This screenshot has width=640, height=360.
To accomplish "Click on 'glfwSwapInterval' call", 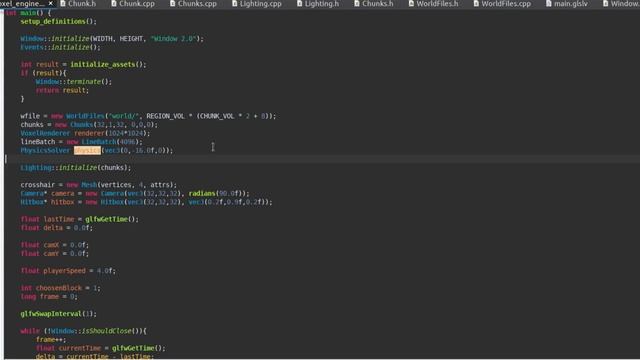I will [51, 314].
